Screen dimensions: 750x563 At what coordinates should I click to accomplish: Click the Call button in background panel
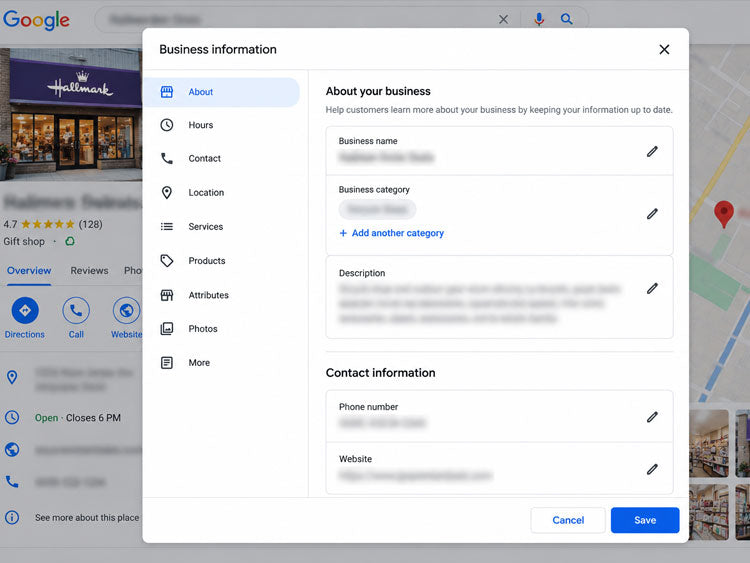[76, 319]
